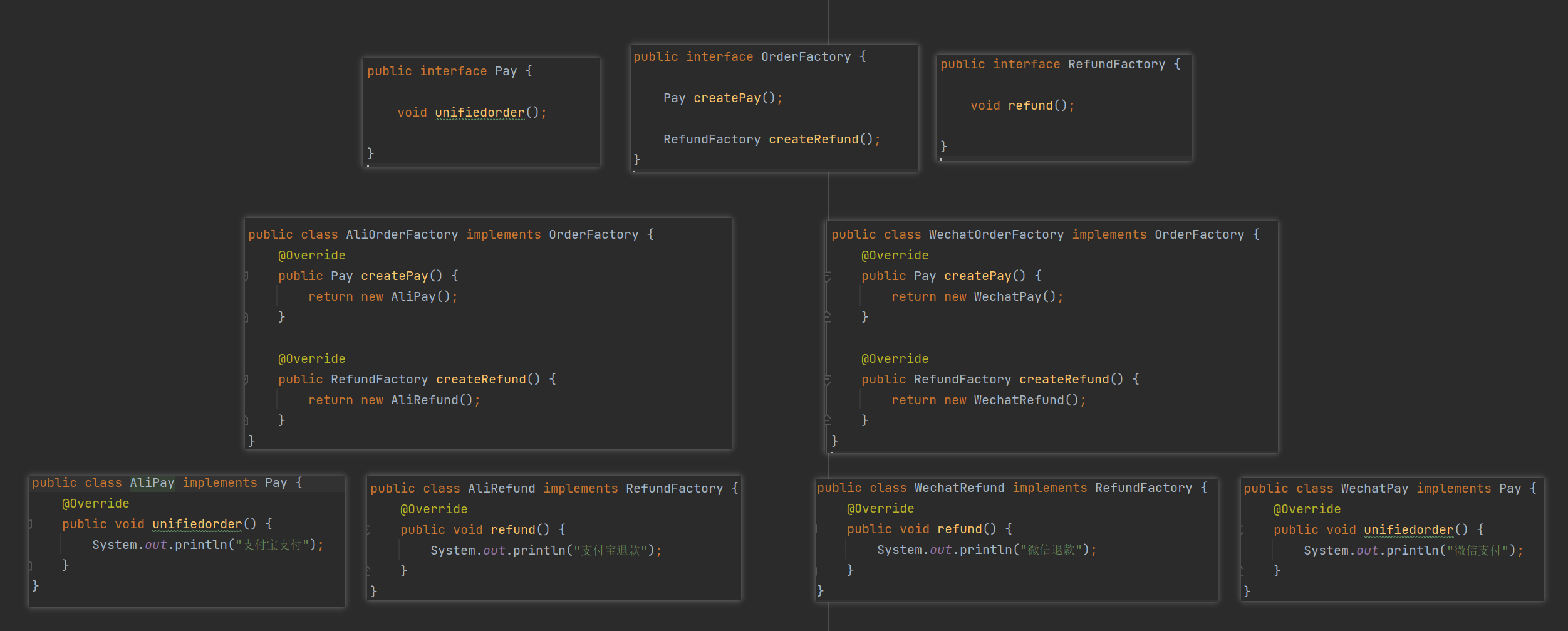Click @Override above createRefund in WechatOrderFactory
The height and width of the screenshot is (631, 1568).
tap(895, 359)
